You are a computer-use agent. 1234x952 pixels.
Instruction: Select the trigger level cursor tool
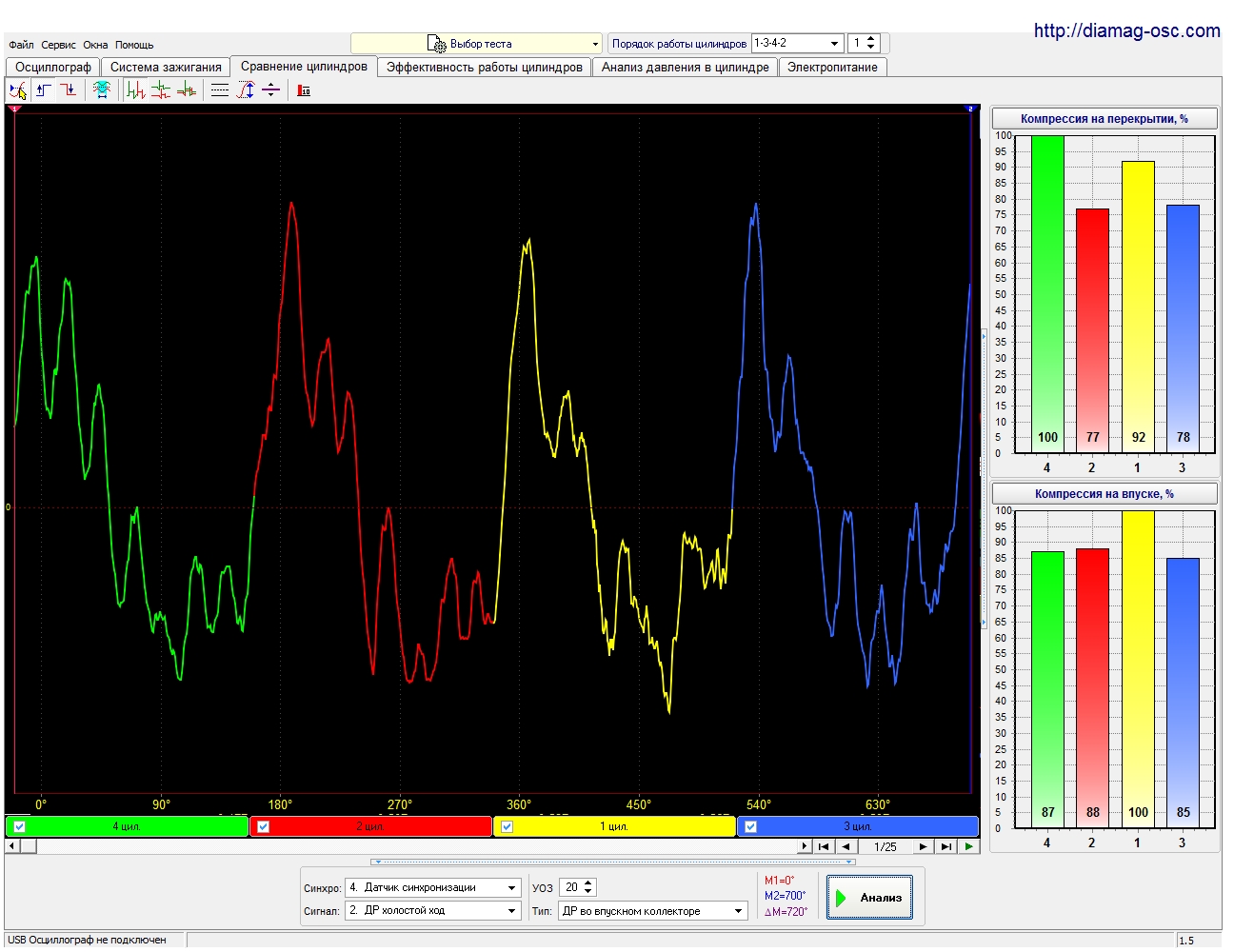click(x=18, y=90)
